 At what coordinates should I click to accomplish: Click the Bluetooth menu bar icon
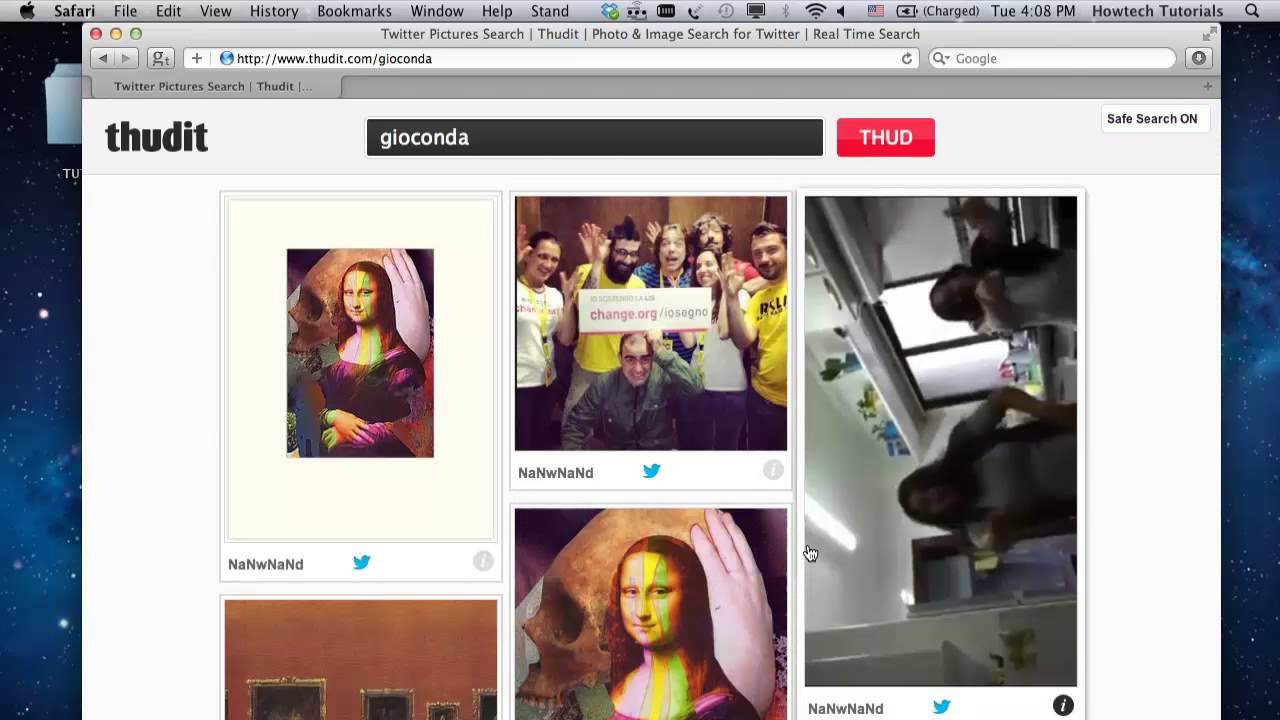pos(785,11)
